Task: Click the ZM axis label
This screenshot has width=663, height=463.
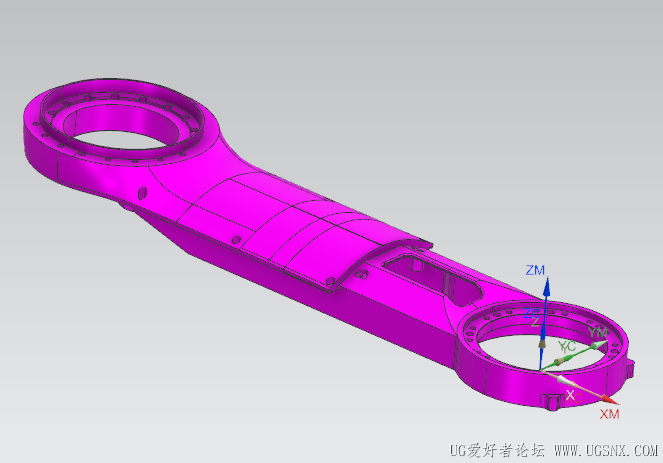Action: (535, 270)
